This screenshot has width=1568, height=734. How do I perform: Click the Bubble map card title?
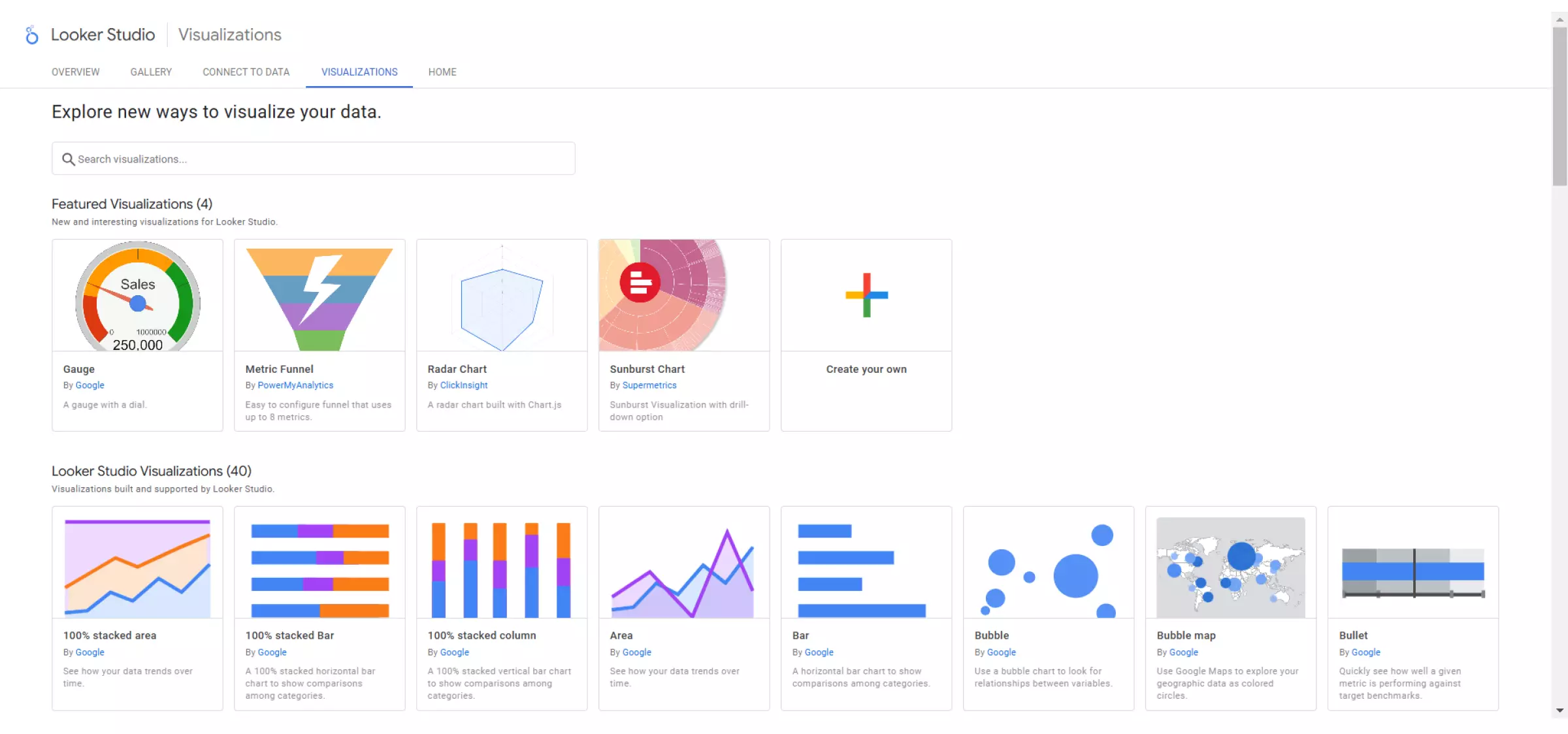click(1186, 635)
